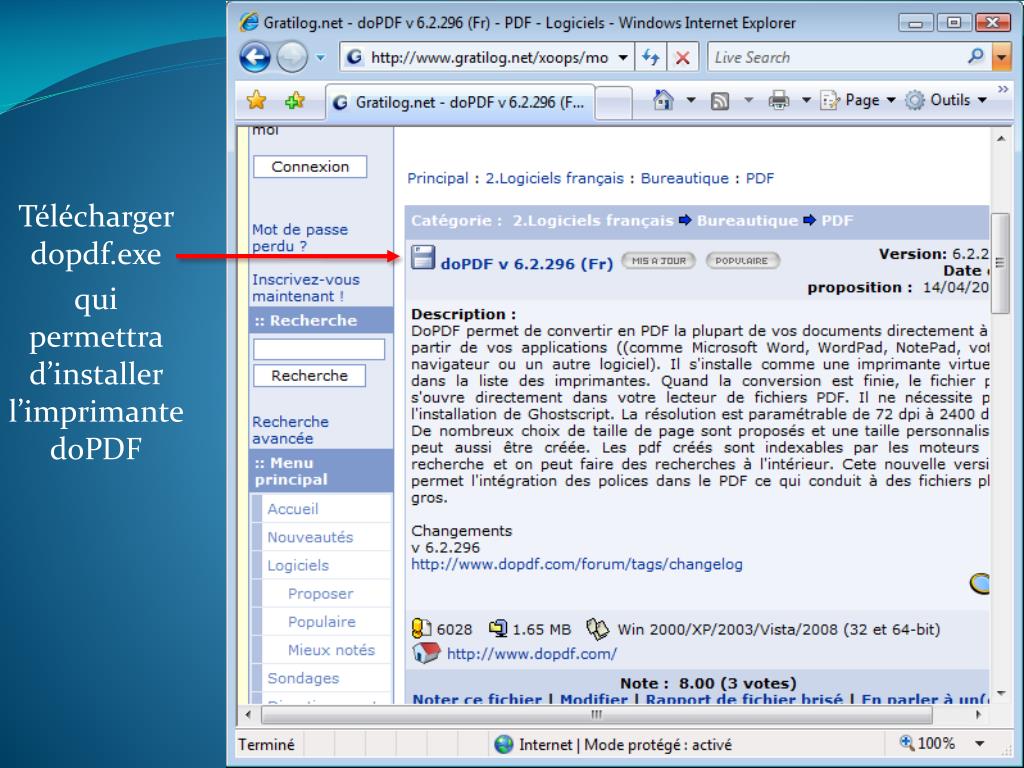Screen dimensions: 1024x768
Task: Expand the address bar history dropdown
Action: click(x=623, y=57)
